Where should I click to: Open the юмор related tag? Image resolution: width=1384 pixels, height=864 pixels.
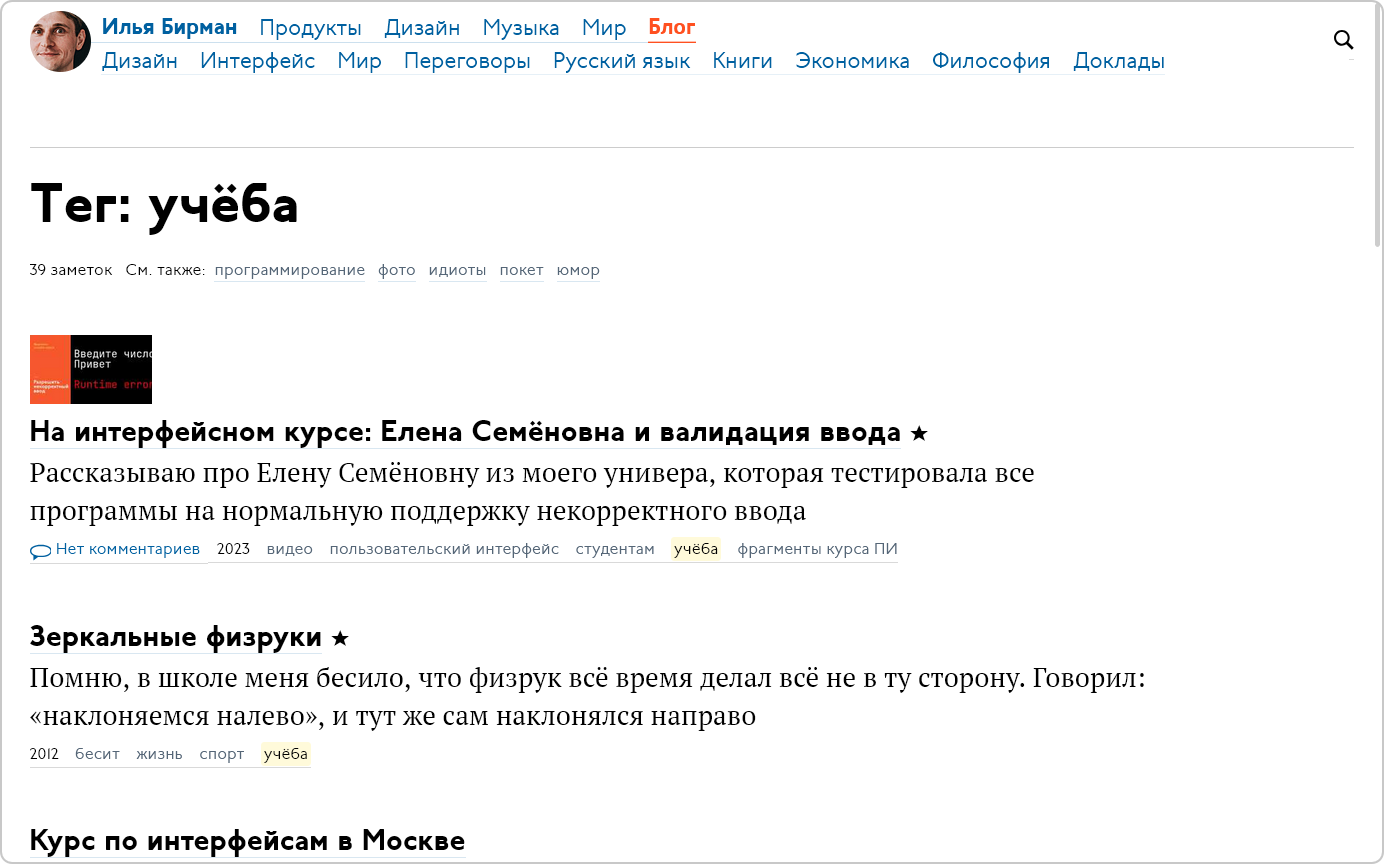(578, 270)
